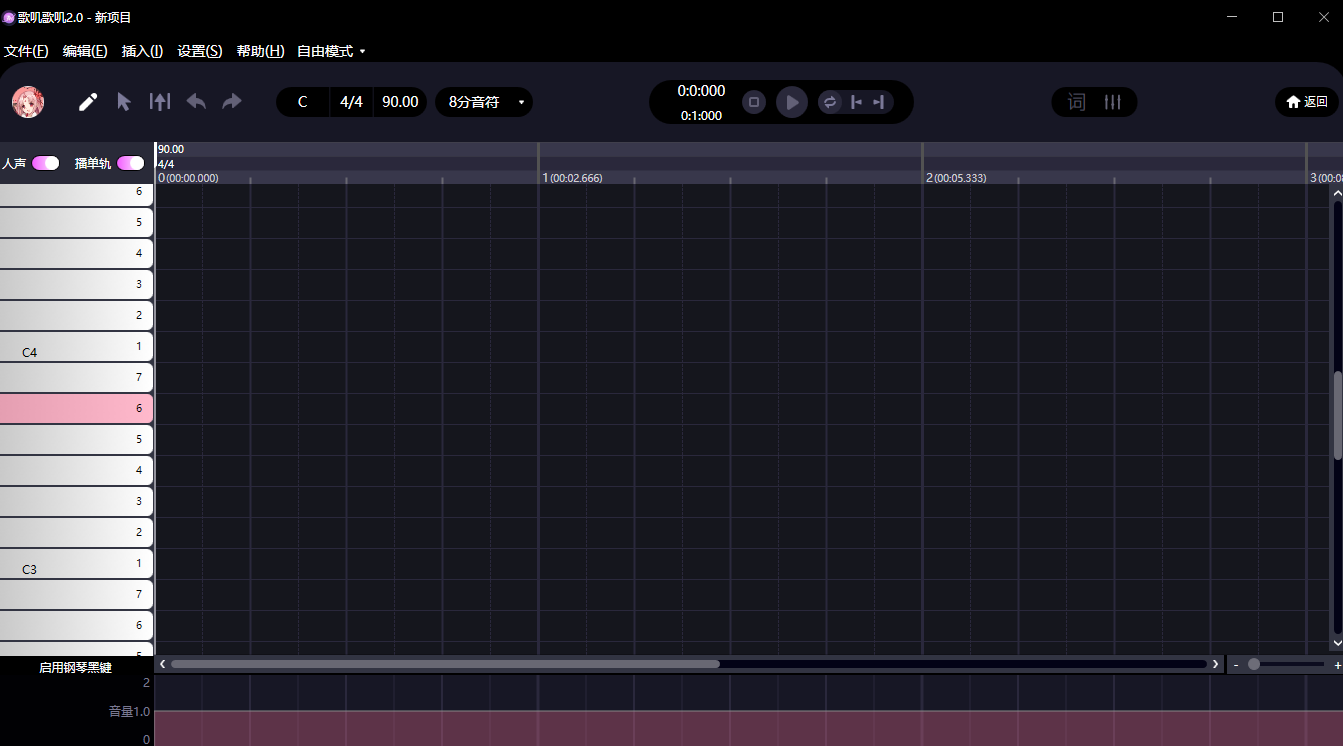Click the 返回 home button

[1306, 102]
